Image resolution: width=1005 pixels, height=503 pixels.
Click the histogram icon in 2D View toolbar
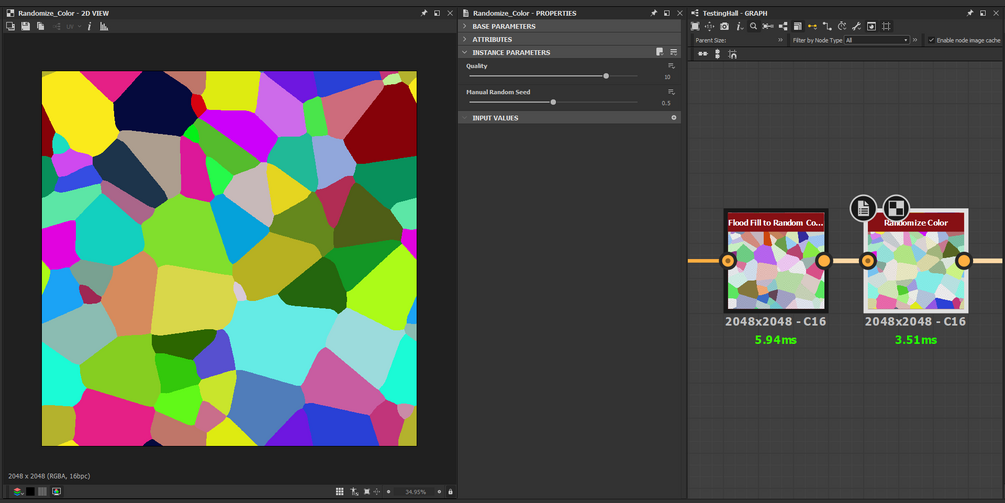coord(104,26)
